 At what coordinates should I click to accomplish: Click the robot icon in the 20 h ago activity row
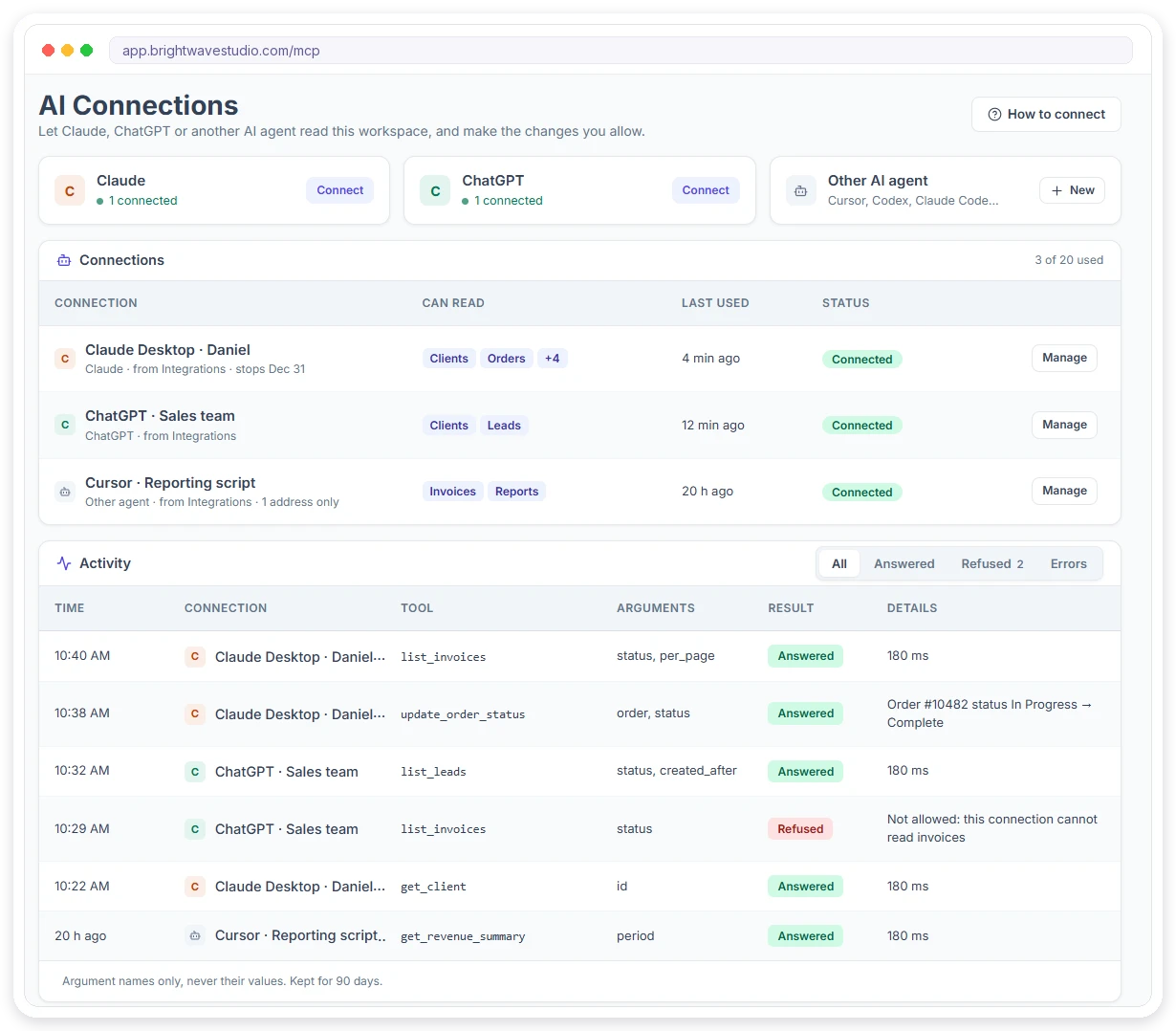click(x=195, y=935)
